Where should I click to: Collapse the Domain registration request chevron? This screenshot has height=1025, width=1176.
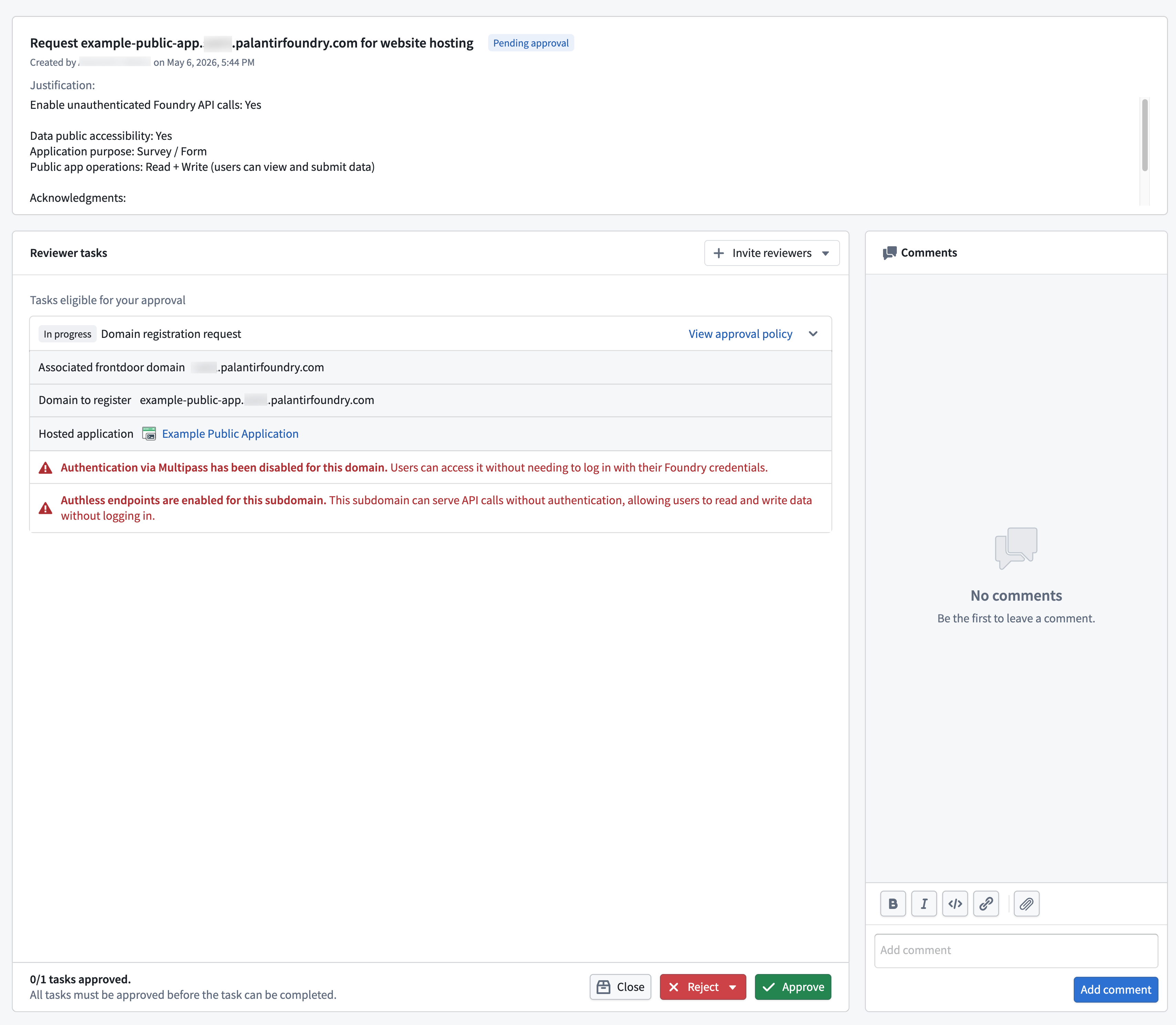pyautogui.click(x=813, y=334)
